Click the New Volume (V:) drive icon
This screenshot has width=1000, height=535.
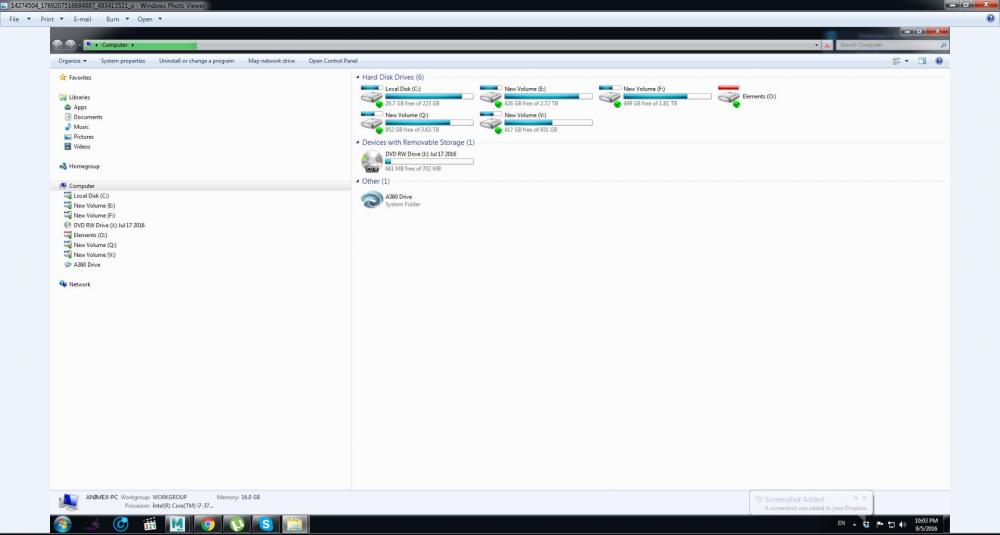pos(491,122)
